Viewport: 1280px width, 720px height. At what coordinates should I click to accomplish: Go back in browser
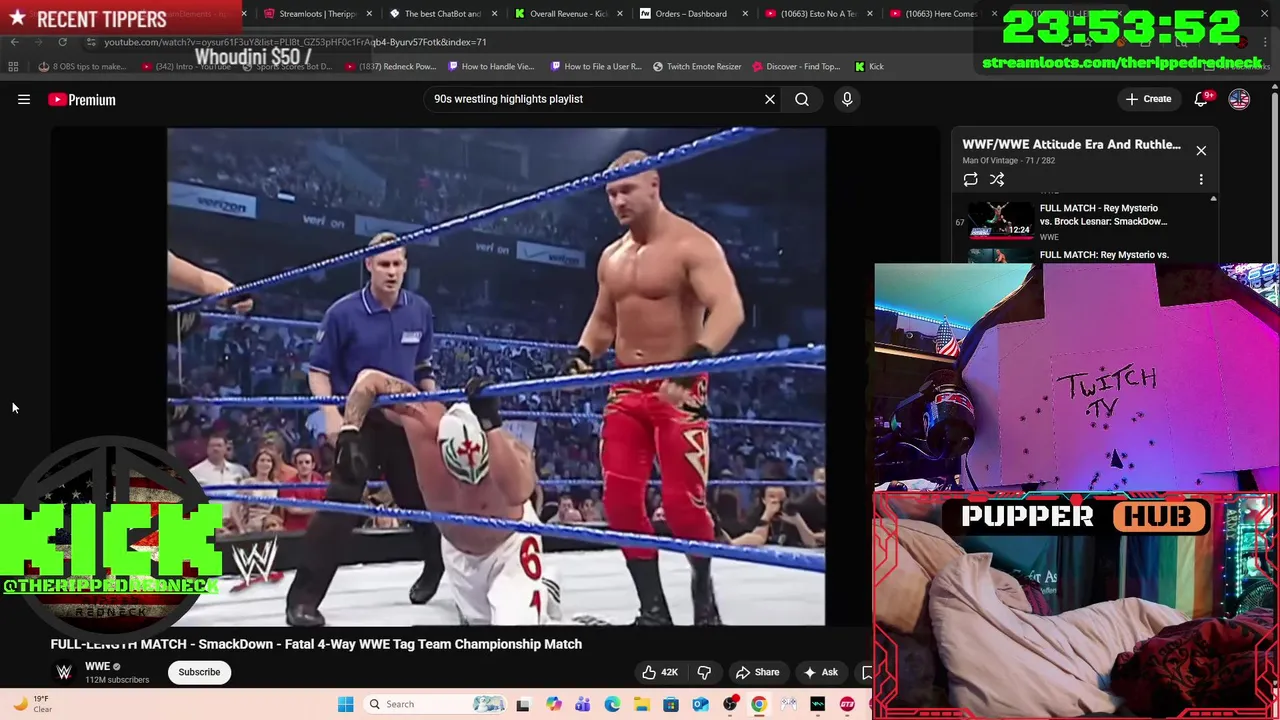(x=15, y=42)
